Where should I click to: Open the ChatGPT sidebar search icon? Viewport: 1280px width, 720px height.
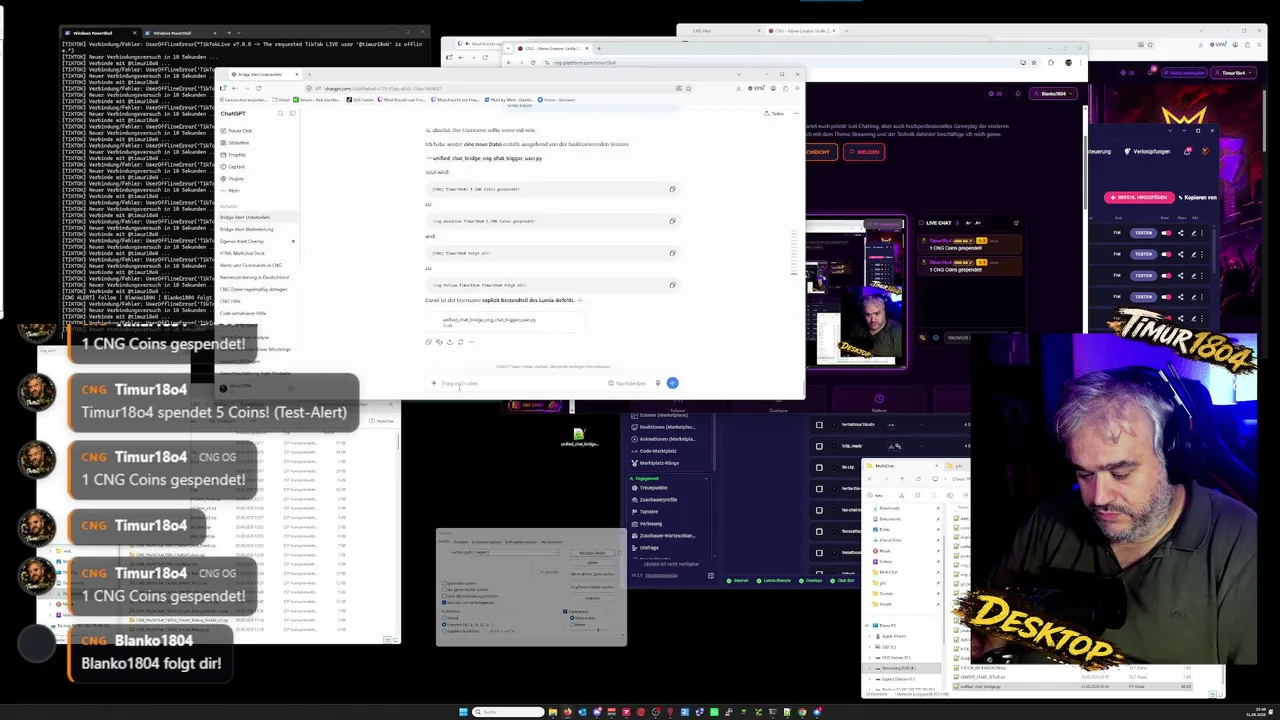(280, 113)
